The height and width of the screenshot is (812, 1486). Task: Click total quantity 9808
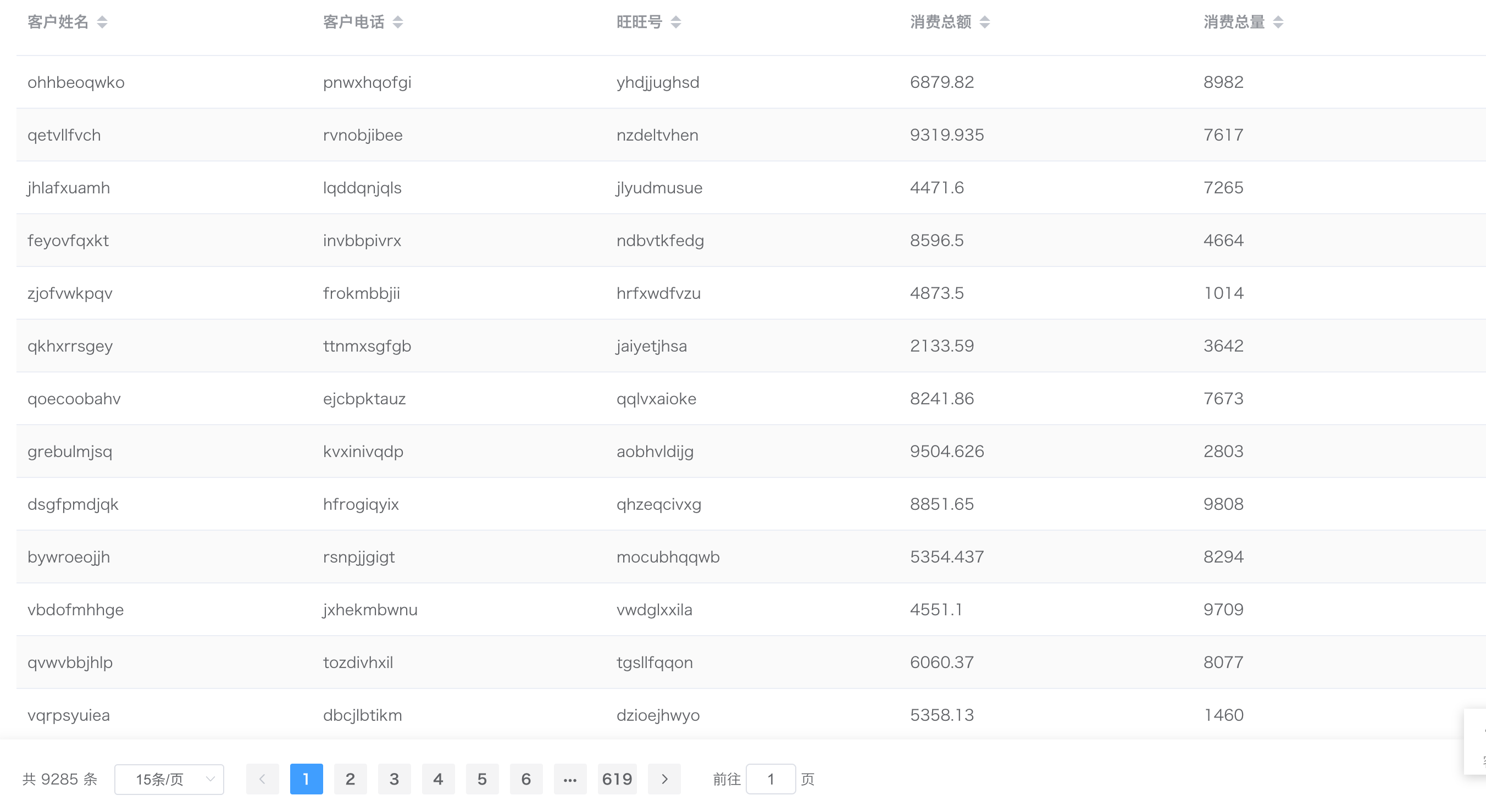1223,505
